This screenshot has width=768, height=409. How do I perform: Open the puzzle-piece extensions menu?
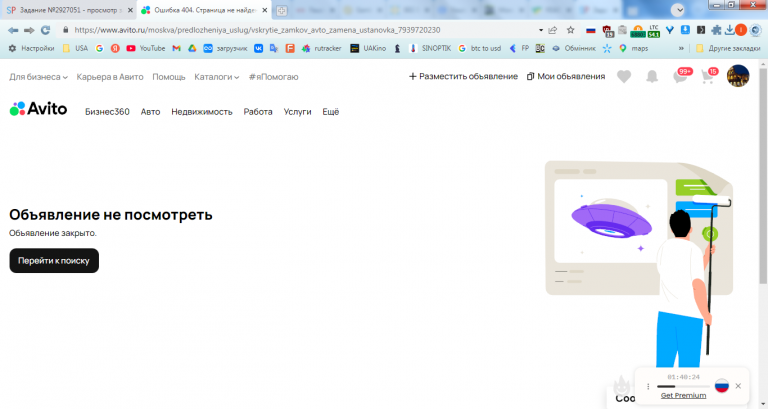click(x=716, y=30)
